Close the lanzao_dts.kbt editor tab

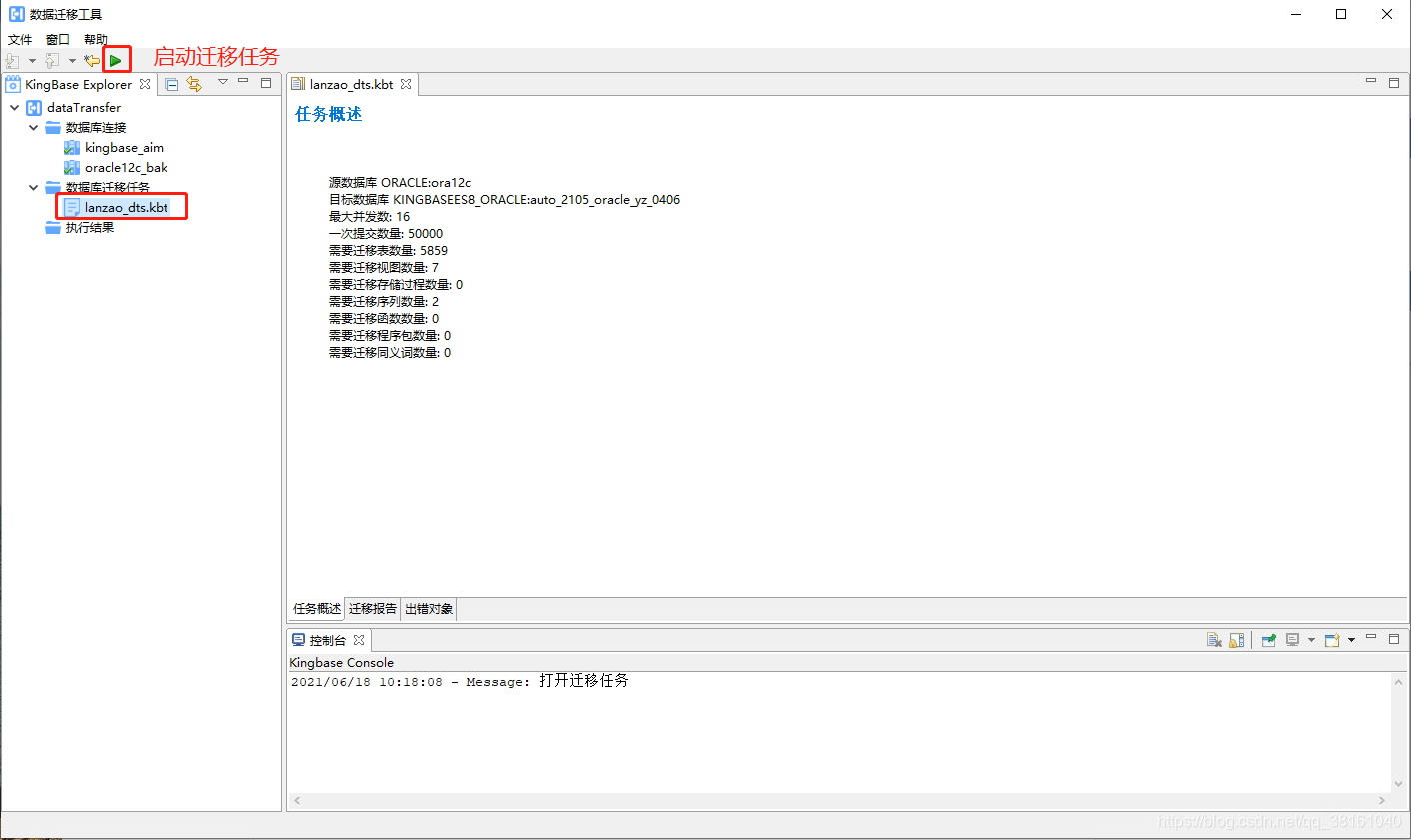coord(406,84)
